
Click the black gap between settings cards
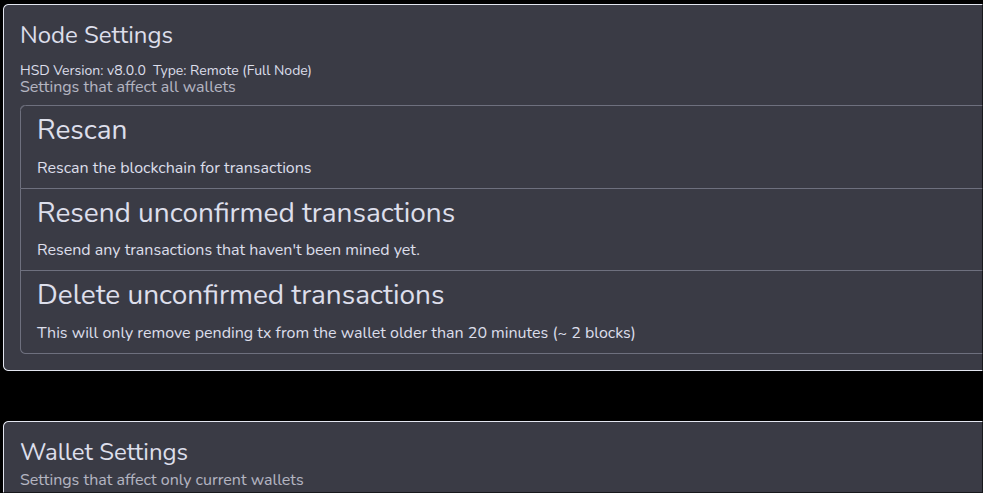coord(490,396)
